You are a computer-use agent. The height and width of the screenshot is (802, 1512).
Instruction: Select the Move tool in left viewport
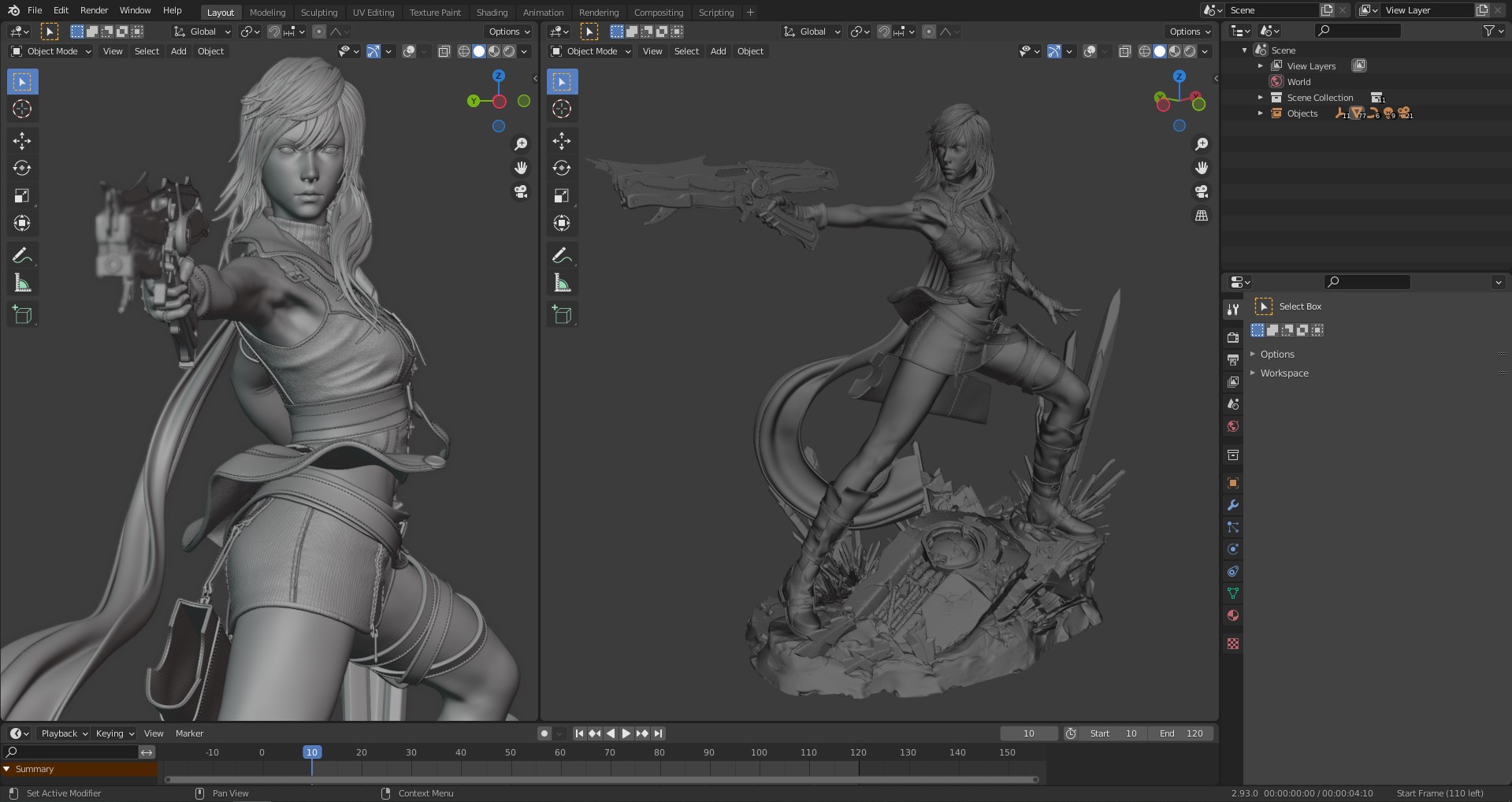click(22, 141)
